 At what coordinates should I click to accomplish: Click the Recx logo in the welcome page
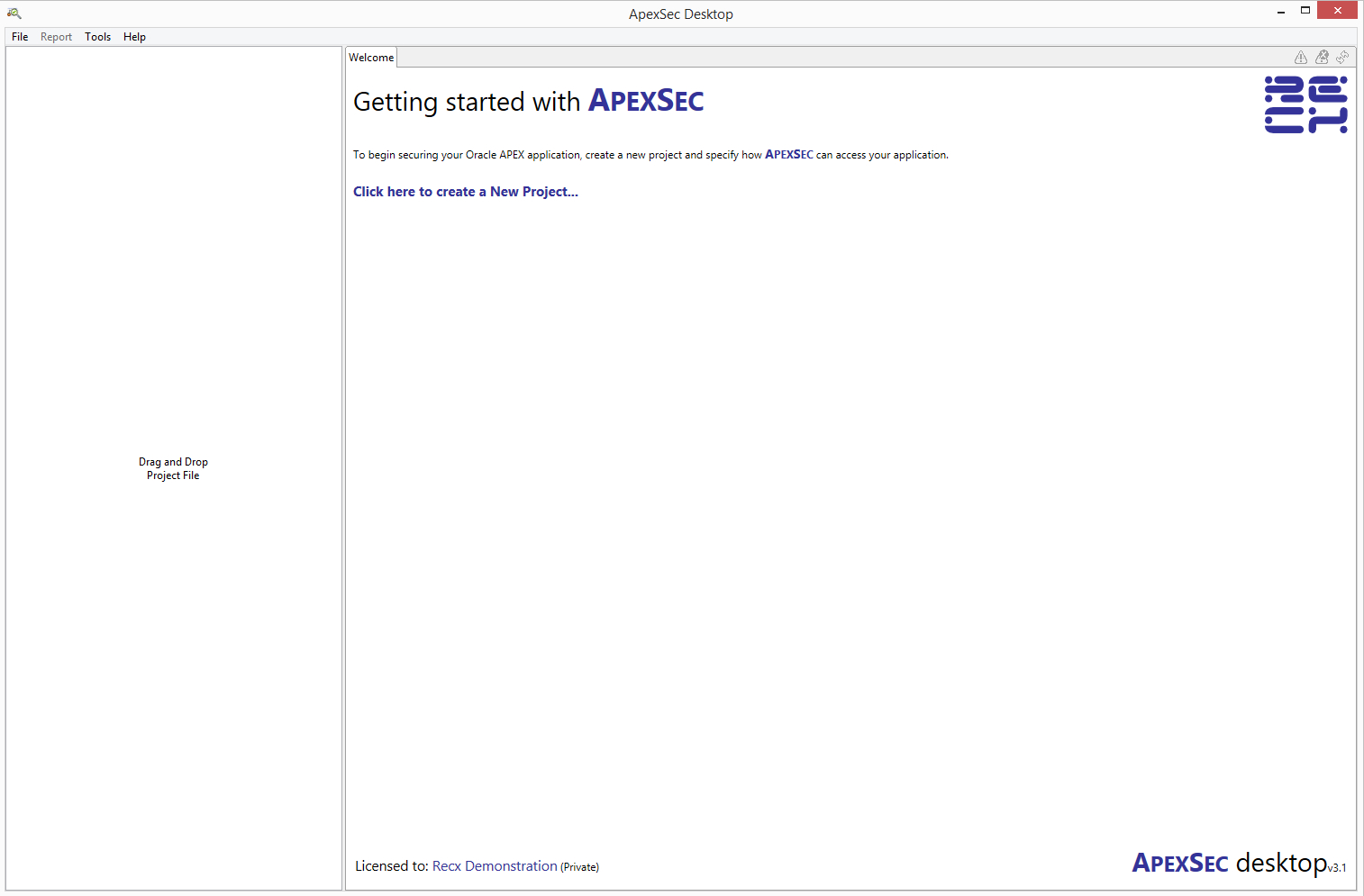1306,104
